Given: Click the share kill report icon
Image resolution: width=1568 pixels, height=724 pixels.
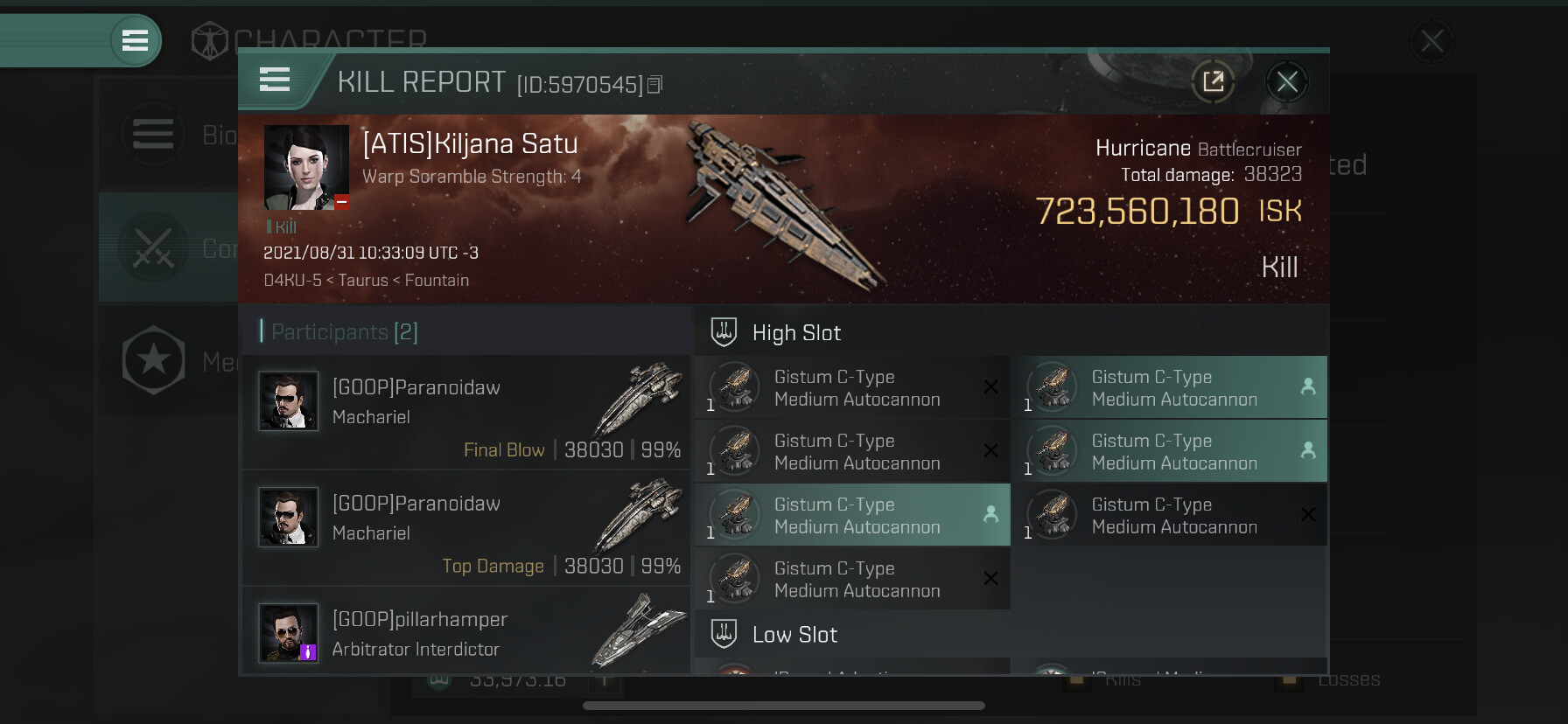Looking at the screenshot, I should click(x=1213, y=82).
